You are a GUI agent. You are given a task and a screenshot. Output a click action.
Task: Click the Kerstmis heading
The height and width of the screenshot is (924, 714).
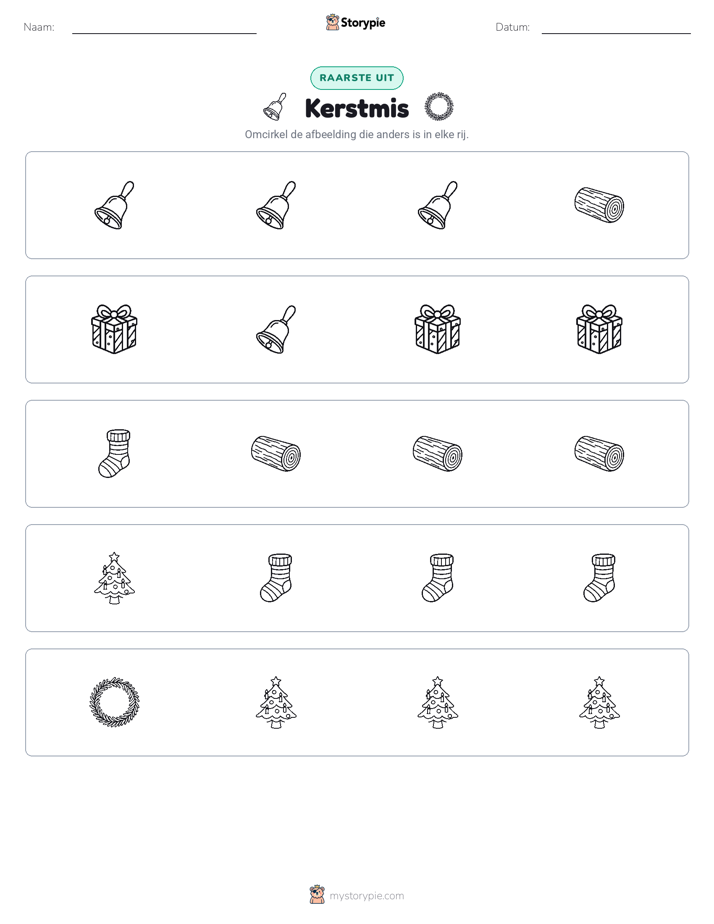(x=357, y=108)
